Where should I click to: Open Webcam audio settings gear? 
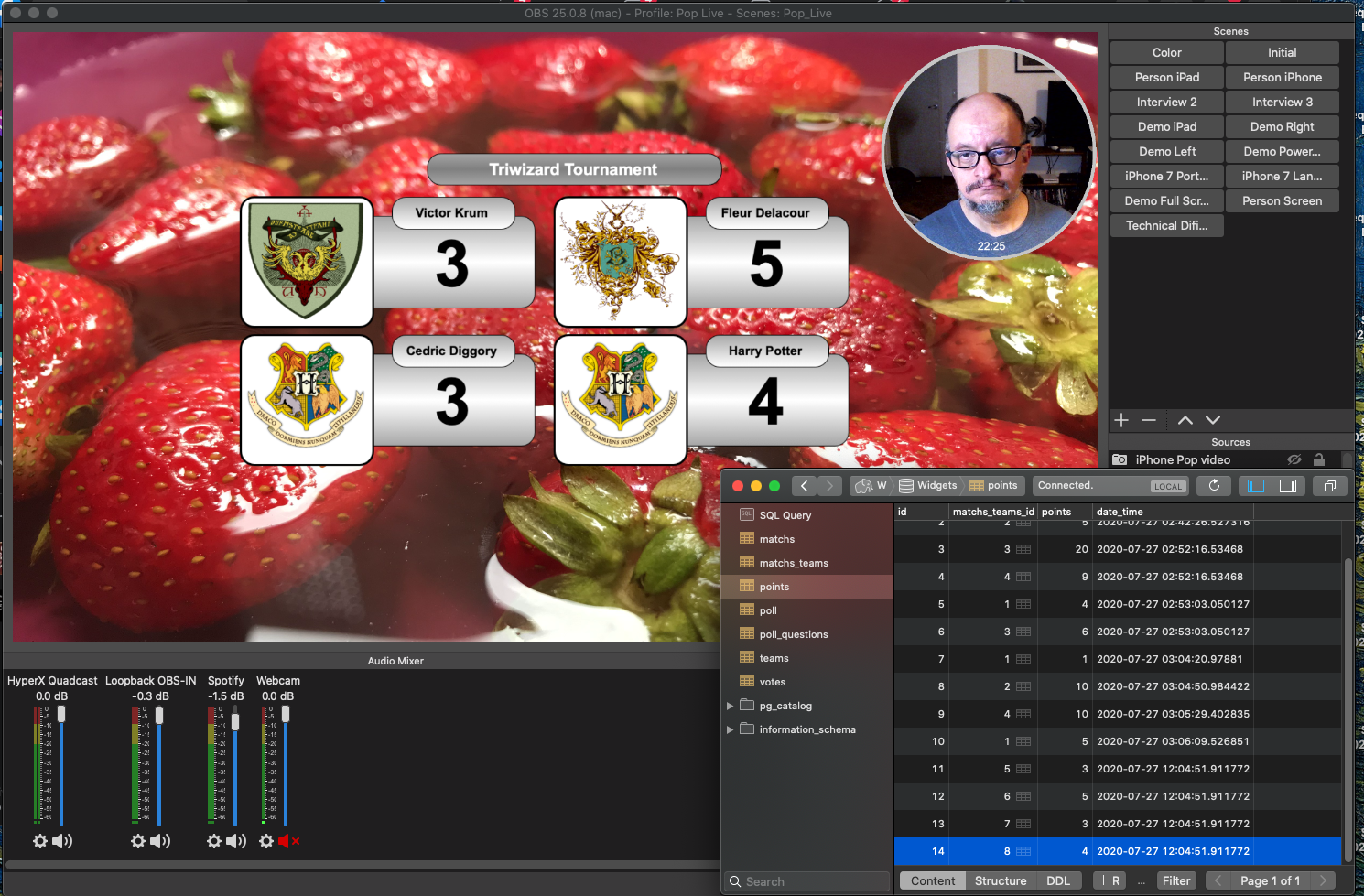coord(266,841)
